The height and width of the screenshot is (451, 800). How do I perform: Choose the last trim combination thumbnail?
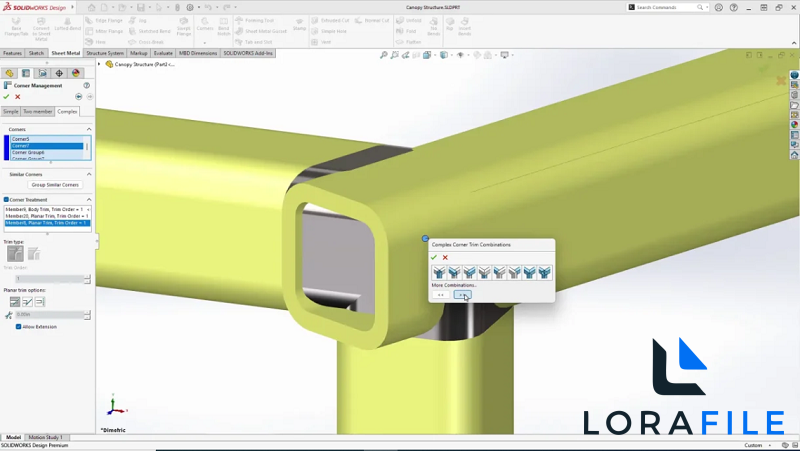pyautogui.click(x=545, y=272)
